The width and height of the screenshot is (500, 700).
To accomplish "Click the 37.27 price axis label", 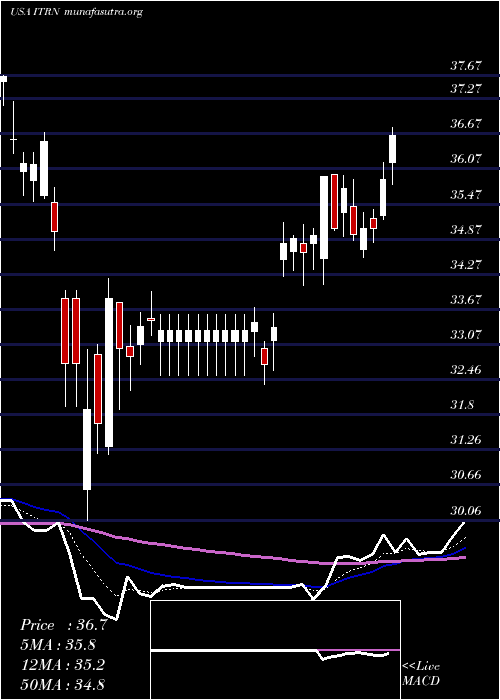I will pyautogui.click(x=466, y=88).
